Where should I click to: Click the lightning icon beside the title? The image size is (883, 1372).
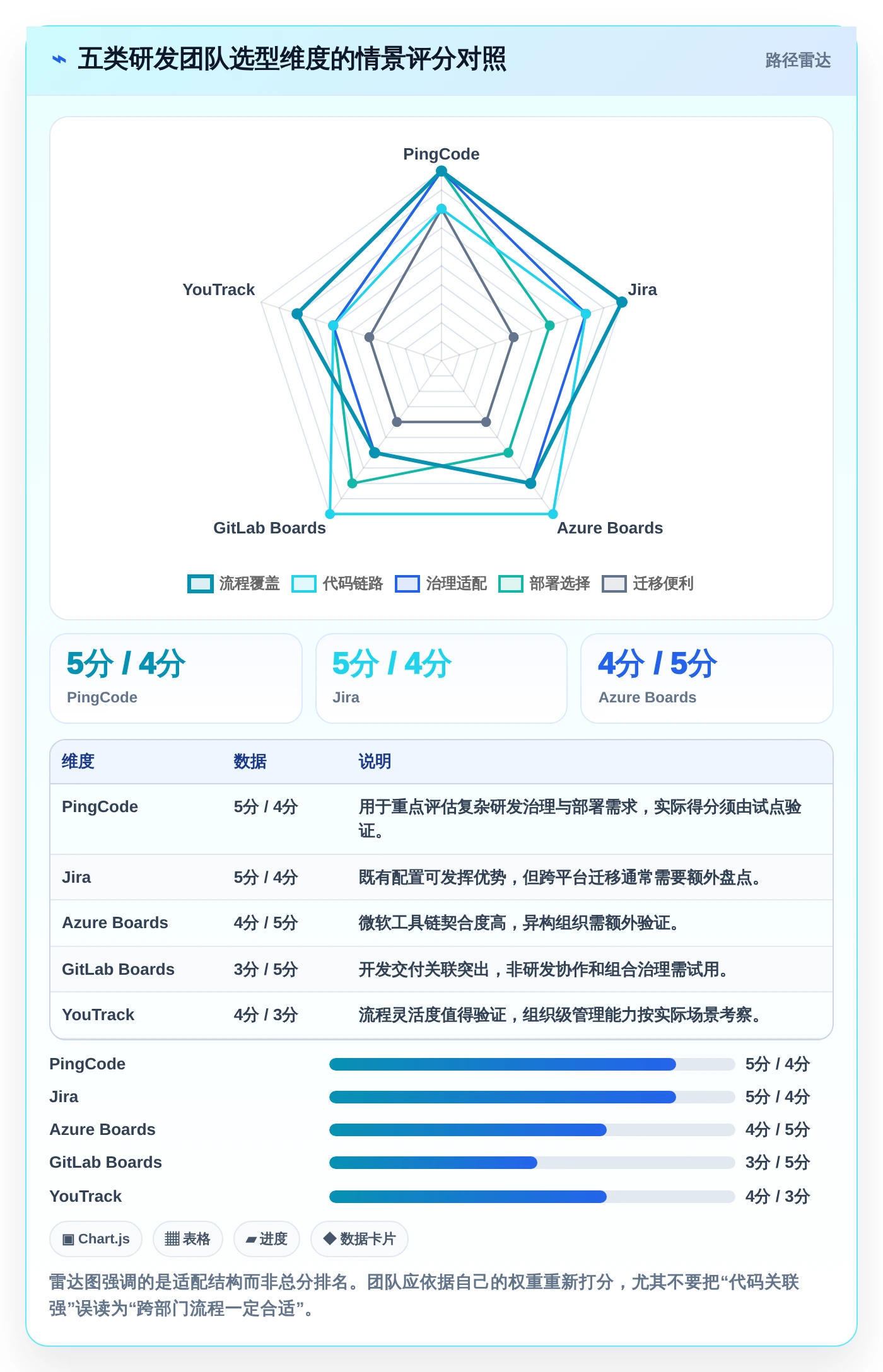tap(59, 60)
